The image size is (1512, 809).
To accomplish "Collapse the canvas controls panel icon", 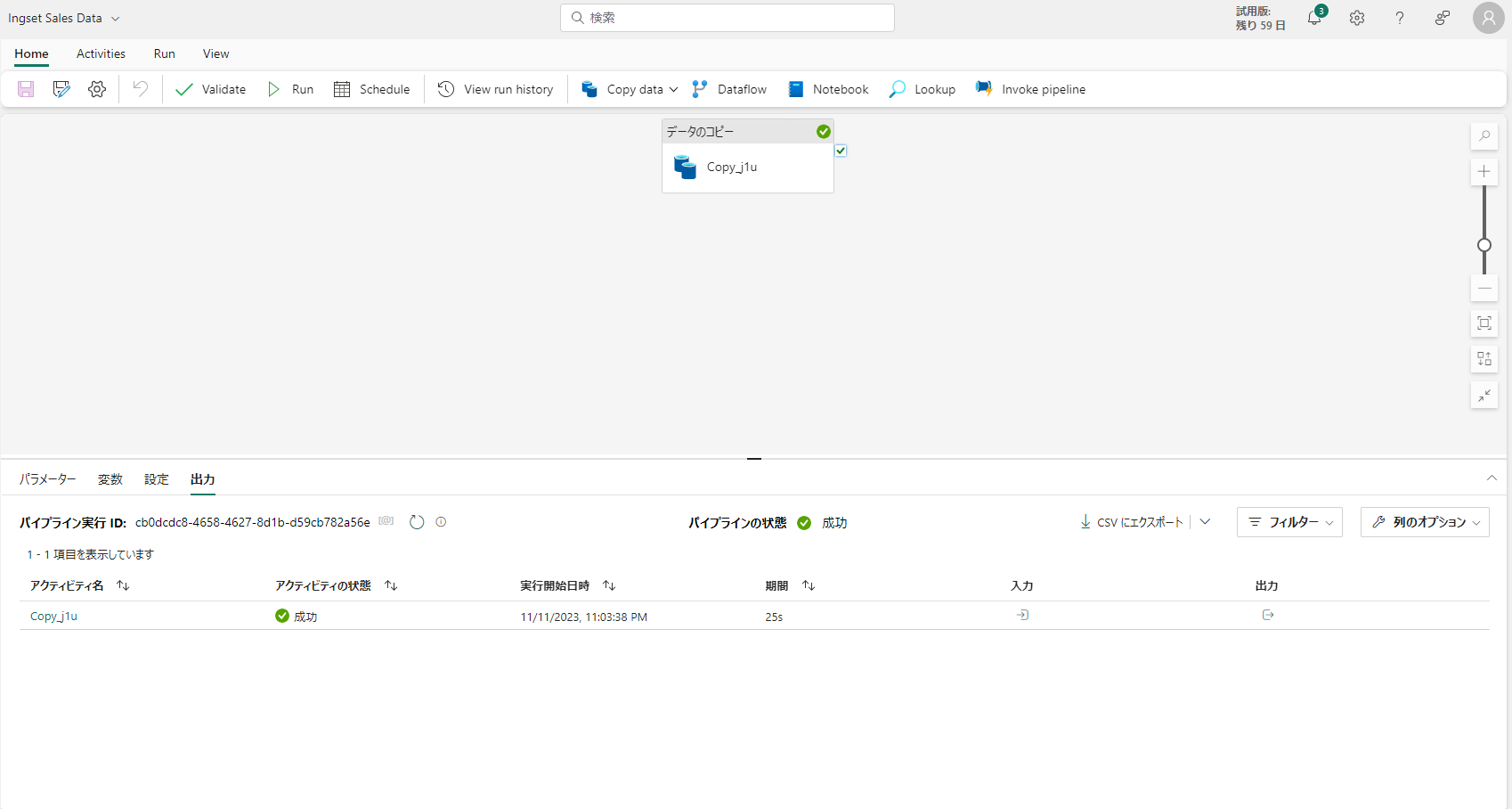I will (x=1484, y=395).
